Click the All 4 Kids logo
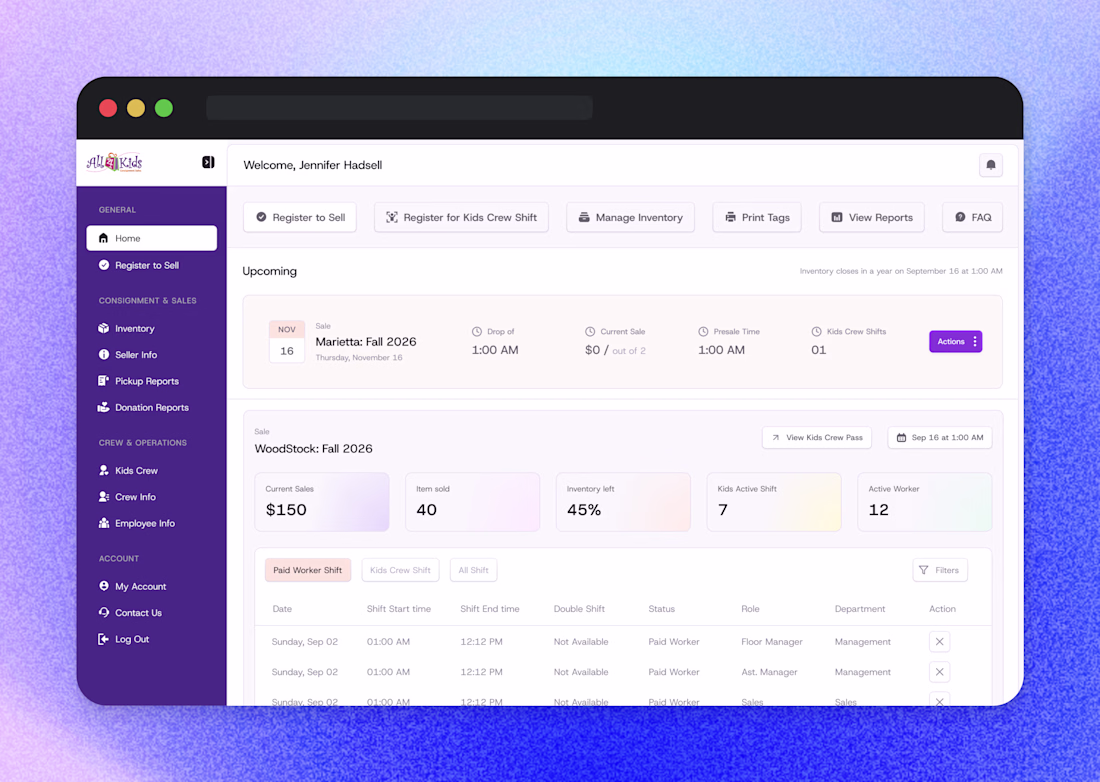 point(114,162)
